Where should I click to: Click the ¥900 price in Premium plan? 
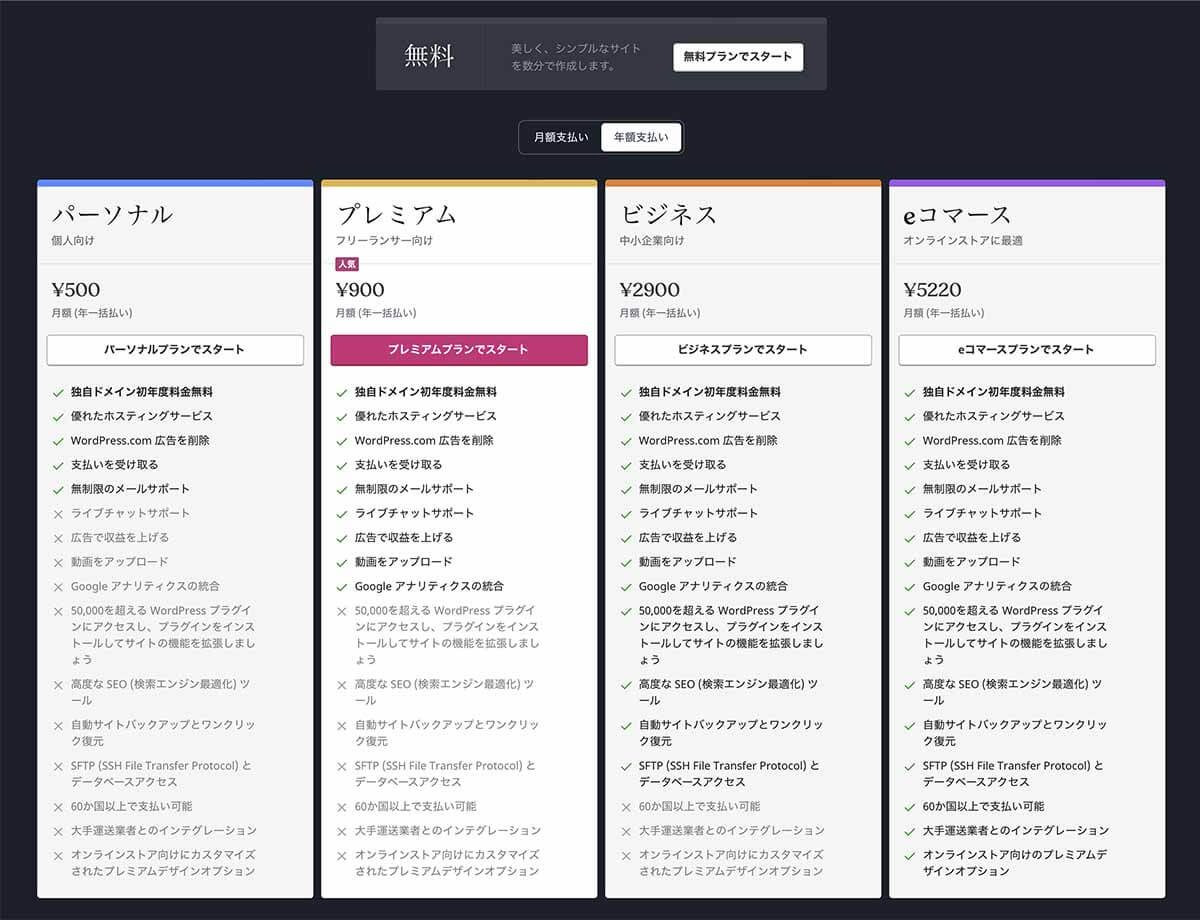[x=360, y=290]
